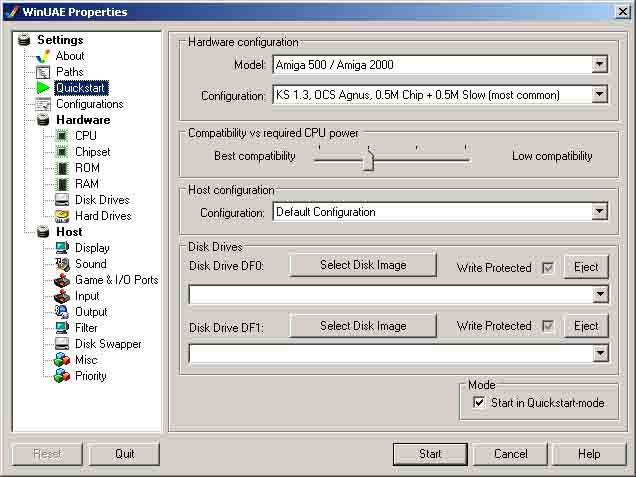
Task: Click the Cancel button
Action: 510,453
